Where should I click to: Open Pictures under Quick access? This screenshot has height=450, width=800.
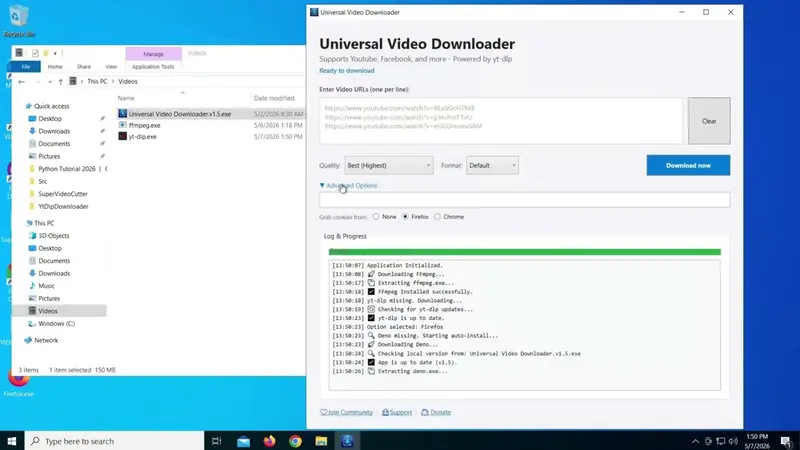[x=49, y=156]
